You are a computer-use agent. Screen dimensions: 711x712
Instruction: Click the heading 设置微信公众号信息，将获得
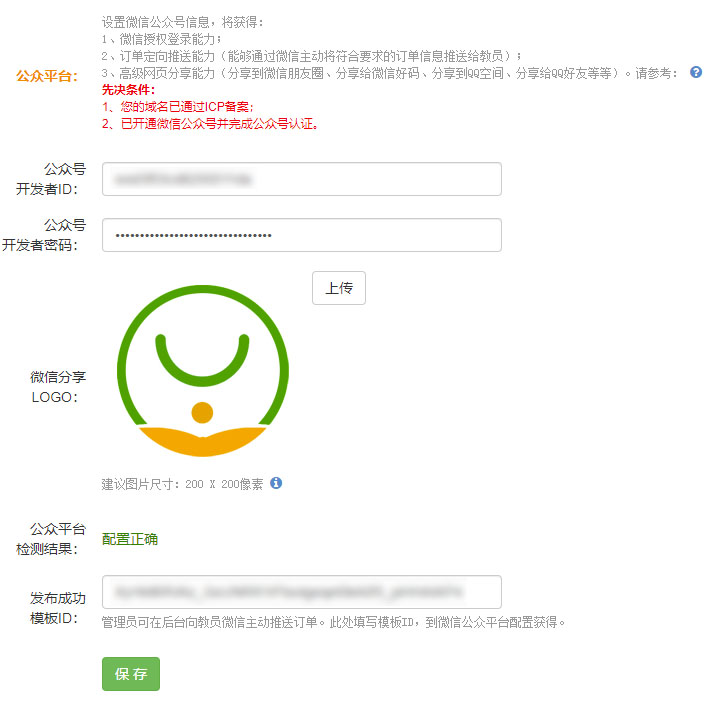[182, 22]
